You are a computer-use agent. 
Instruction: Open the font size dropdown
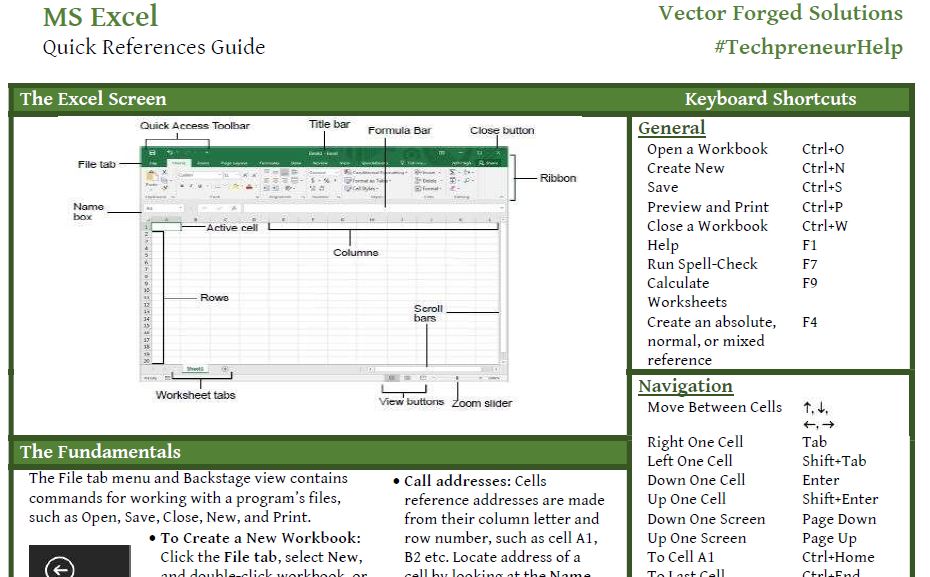point(228,175)
